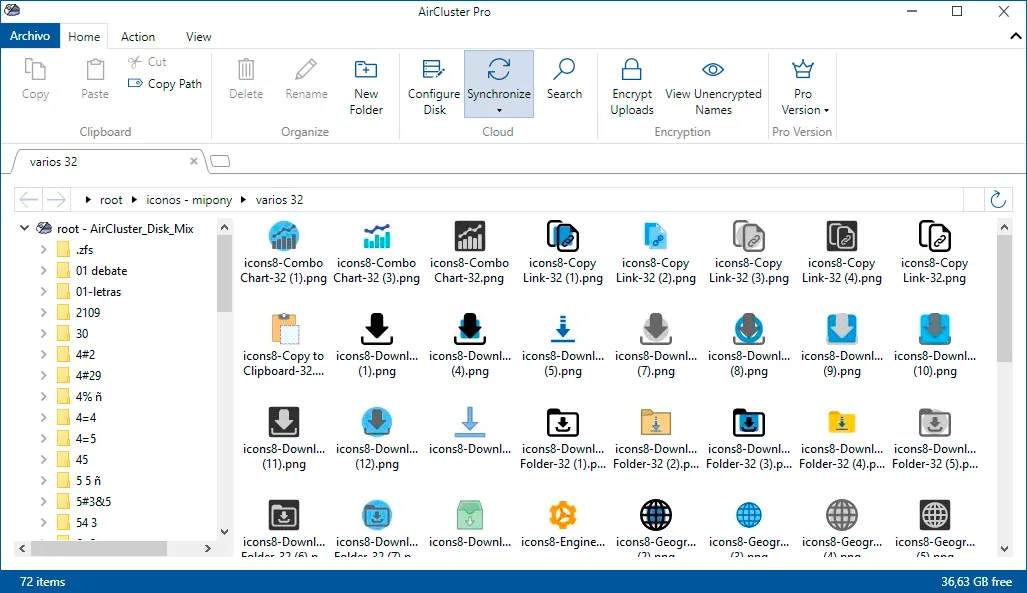
Task: Select icons8-Downl... (5).png file
Action: point(563,346)
